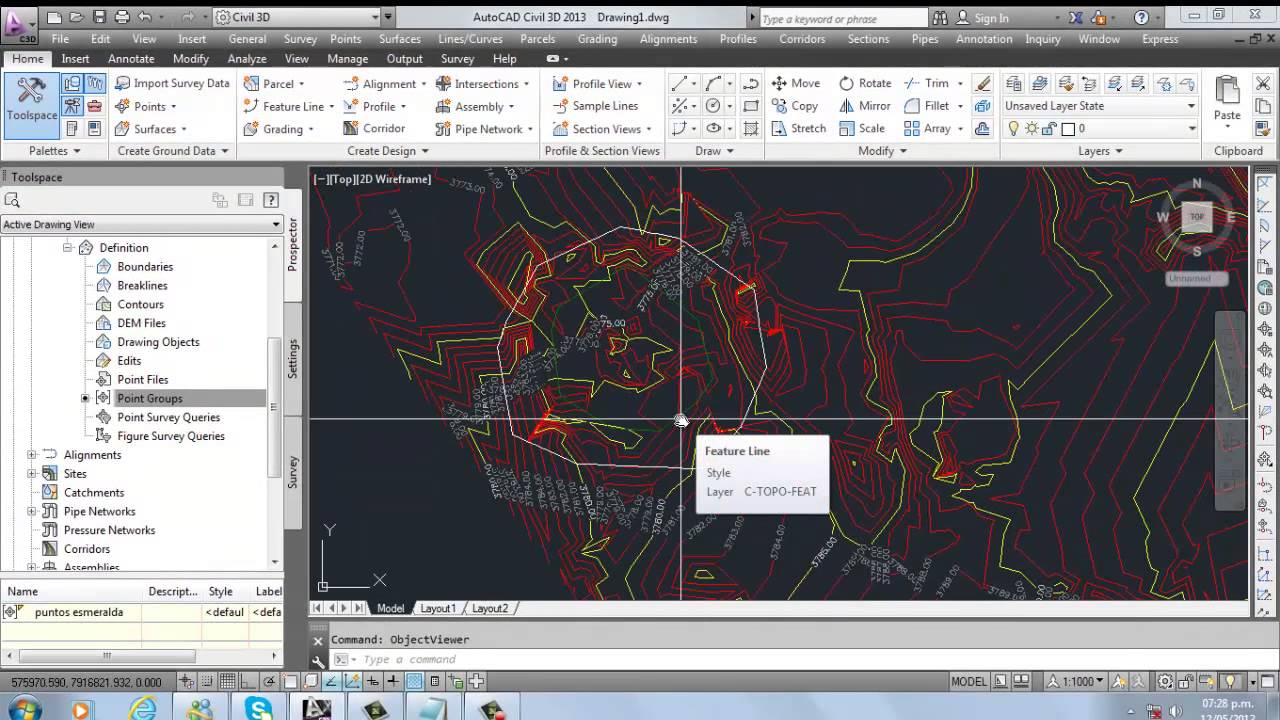1280x720 pixels.
Task: Expand the Alignments tree node
Action: (32, 455)
